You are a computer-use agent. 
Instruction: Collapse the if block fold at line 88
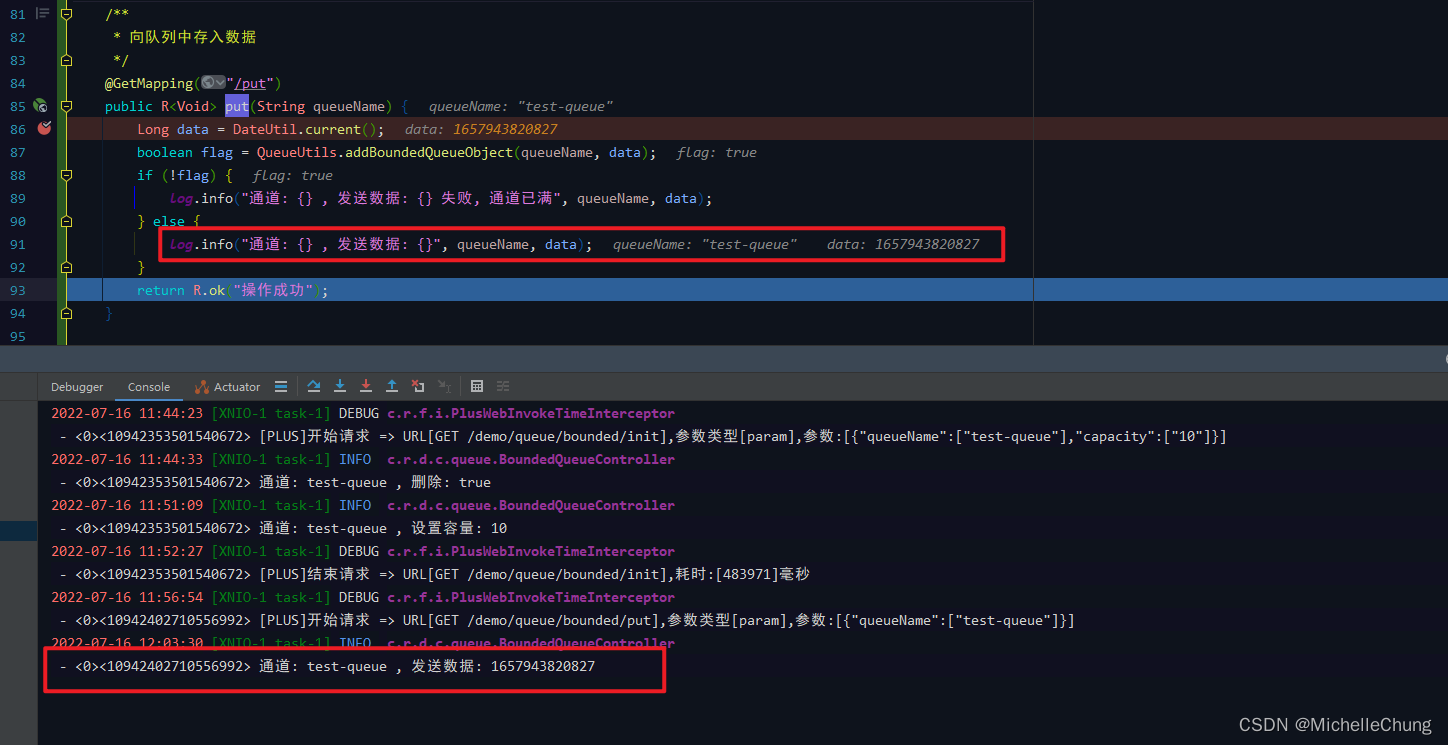point(67,175)
